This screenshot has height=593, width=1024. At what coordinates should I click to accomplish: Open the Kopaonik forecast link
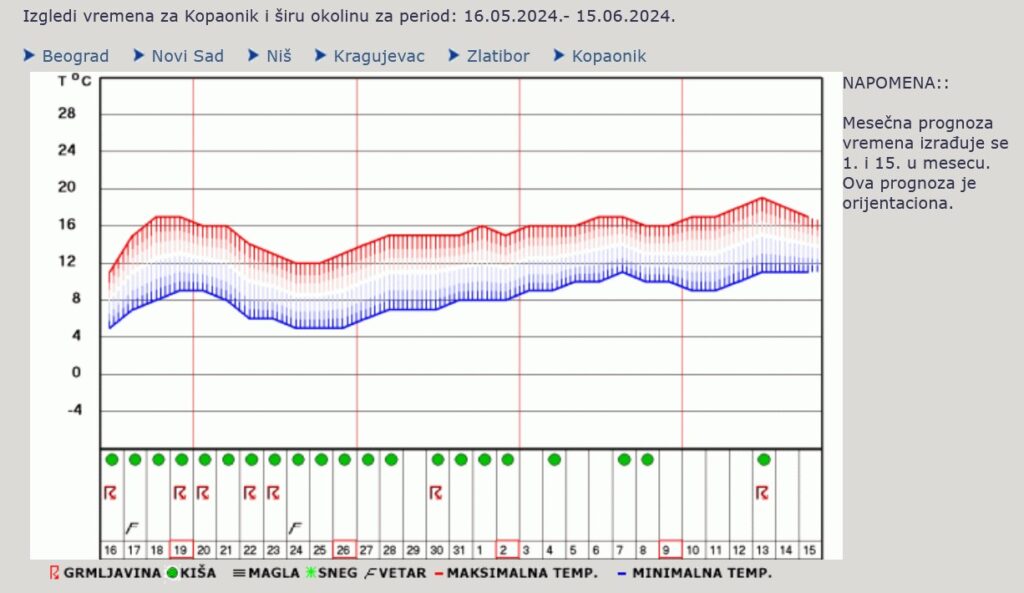coord(609,56)
